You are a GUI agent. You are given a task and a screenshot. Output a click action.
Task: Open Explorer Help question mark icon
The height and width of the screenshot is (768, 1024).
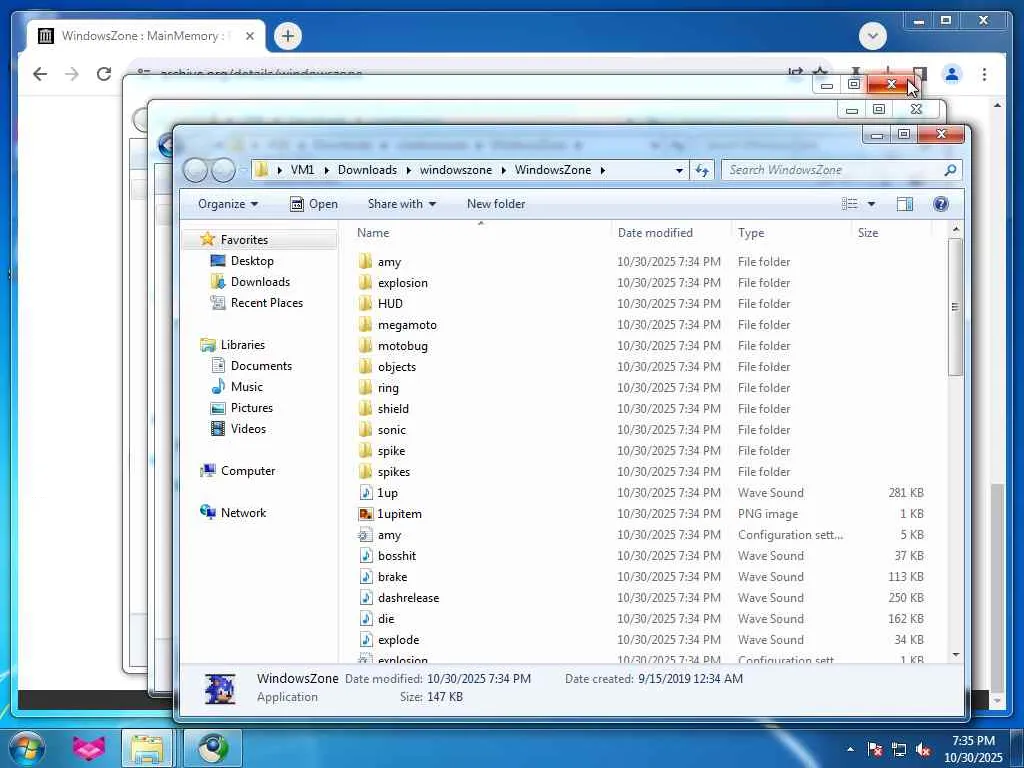[940, 204]
